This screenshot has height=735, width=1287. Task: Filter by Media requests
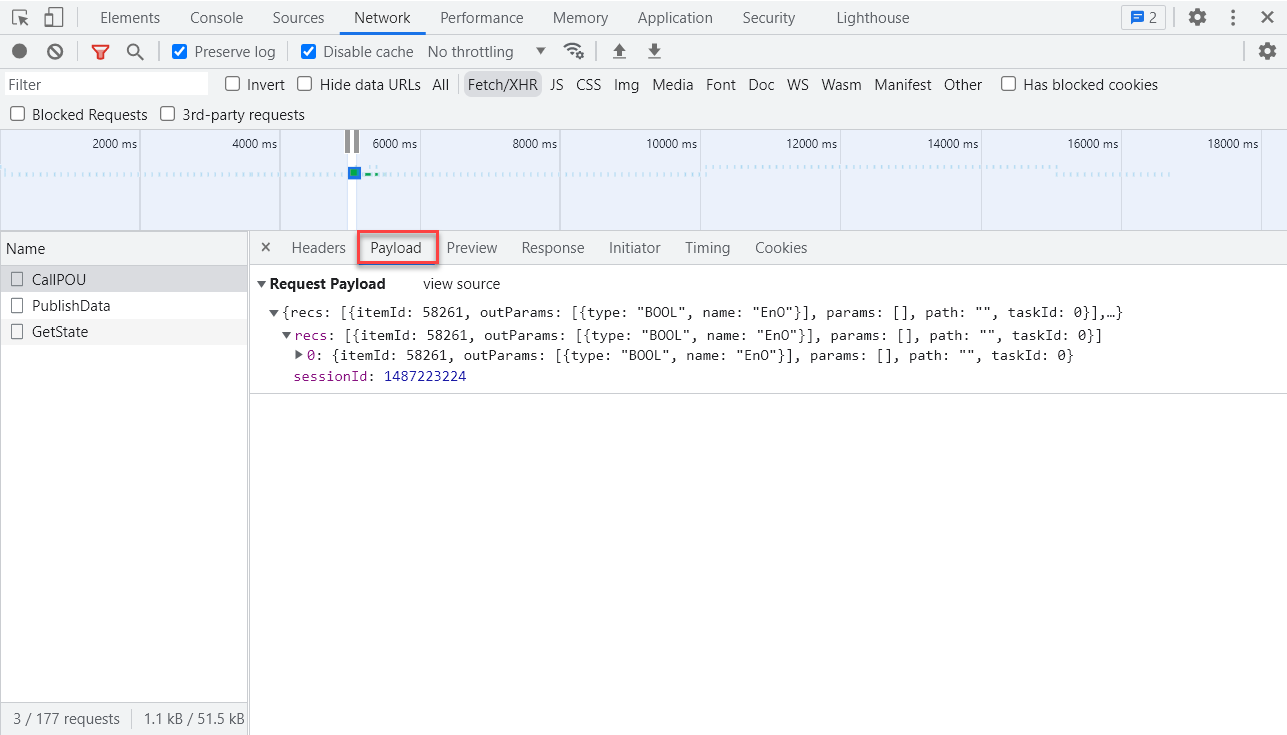coord(673,85)
